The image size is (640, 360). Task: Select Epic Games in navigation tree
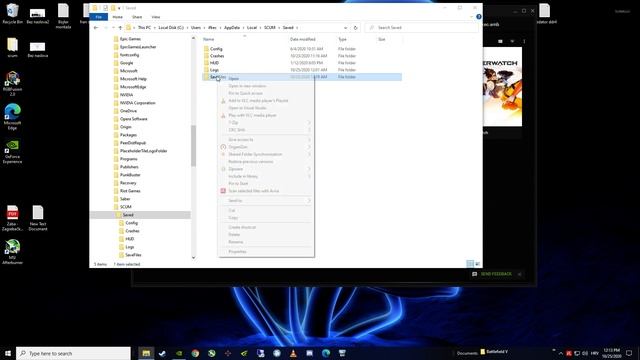coord(130,39)
